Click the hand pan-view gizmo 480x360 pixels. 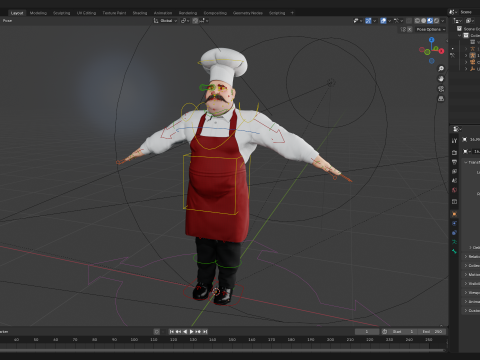point(441,79)
